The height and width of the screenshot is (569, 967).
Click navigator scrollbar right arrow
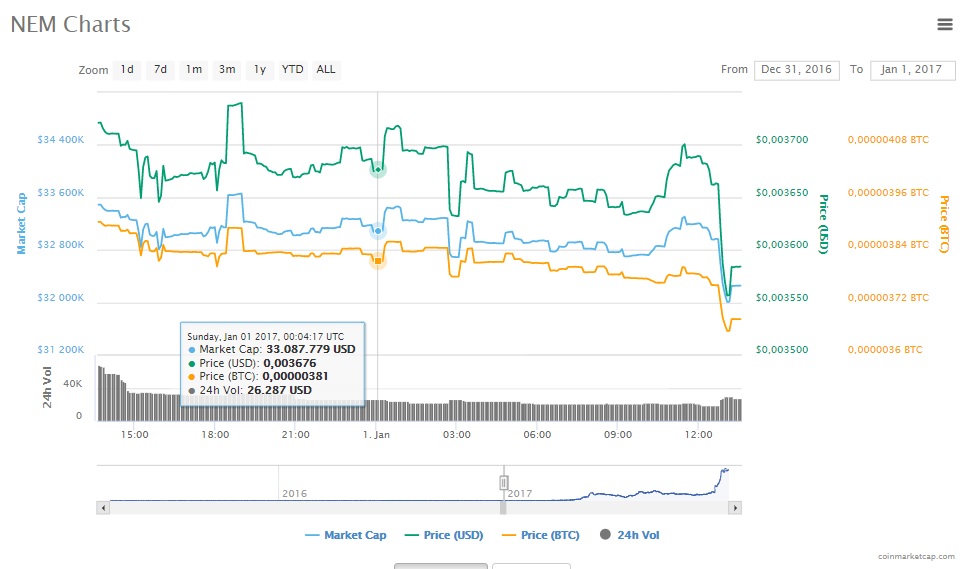[735, 508]
